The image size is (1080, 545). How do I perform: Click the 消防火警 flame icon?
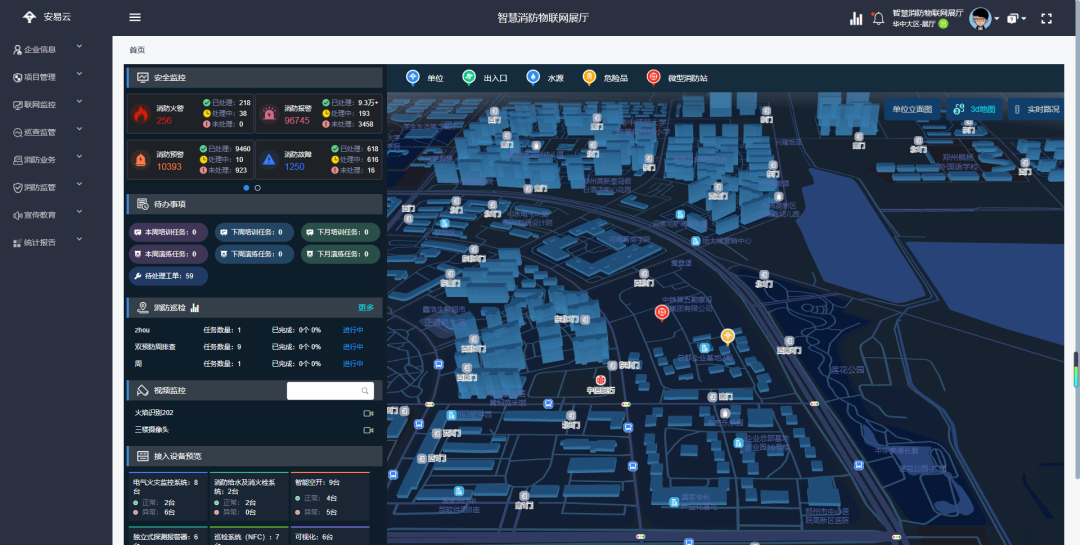click(141, 114)
